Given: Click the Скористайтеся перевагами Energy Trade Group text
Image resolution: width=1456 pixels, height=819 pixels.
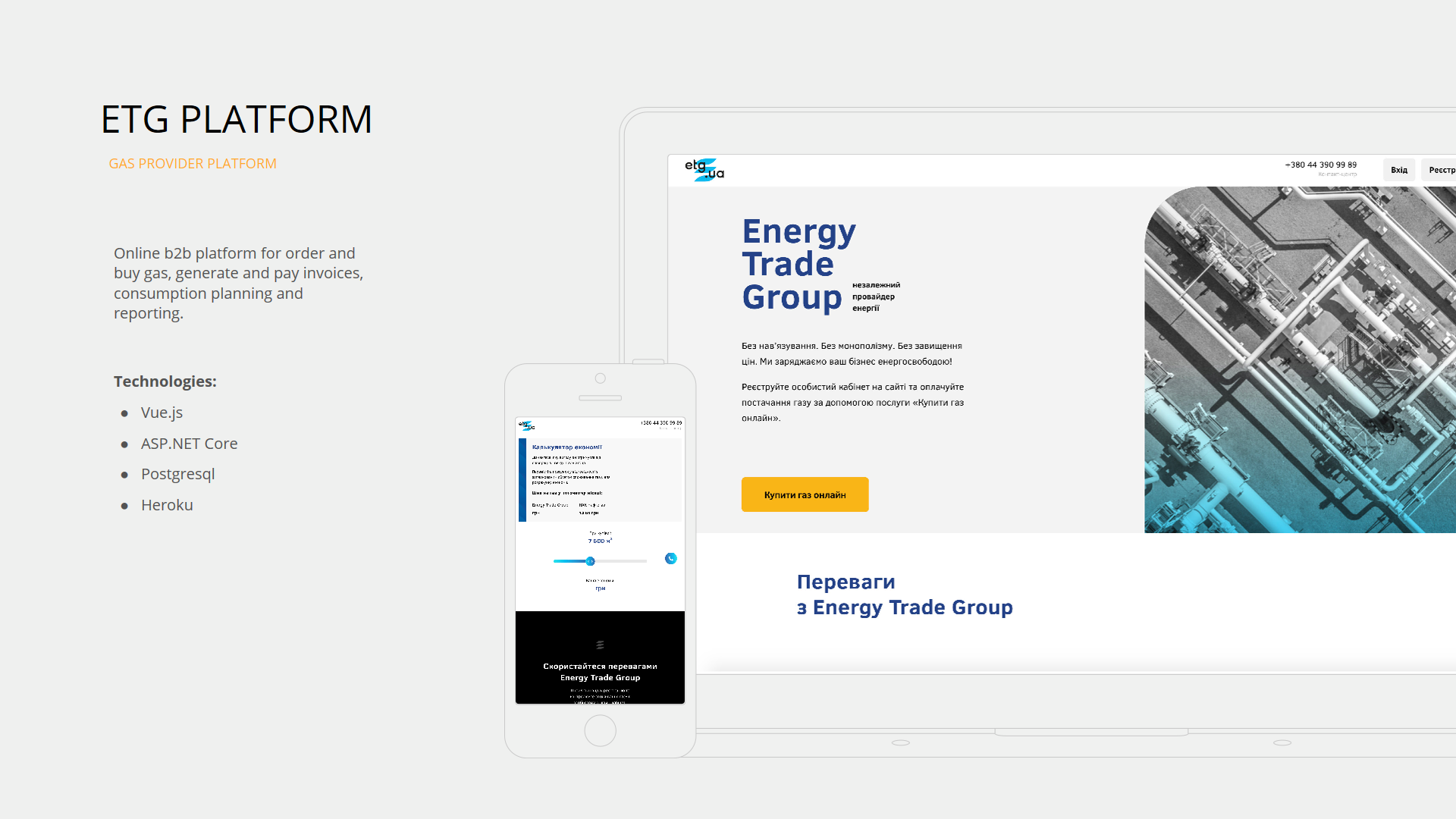Looking at the screenshot, I should [600, 672].
